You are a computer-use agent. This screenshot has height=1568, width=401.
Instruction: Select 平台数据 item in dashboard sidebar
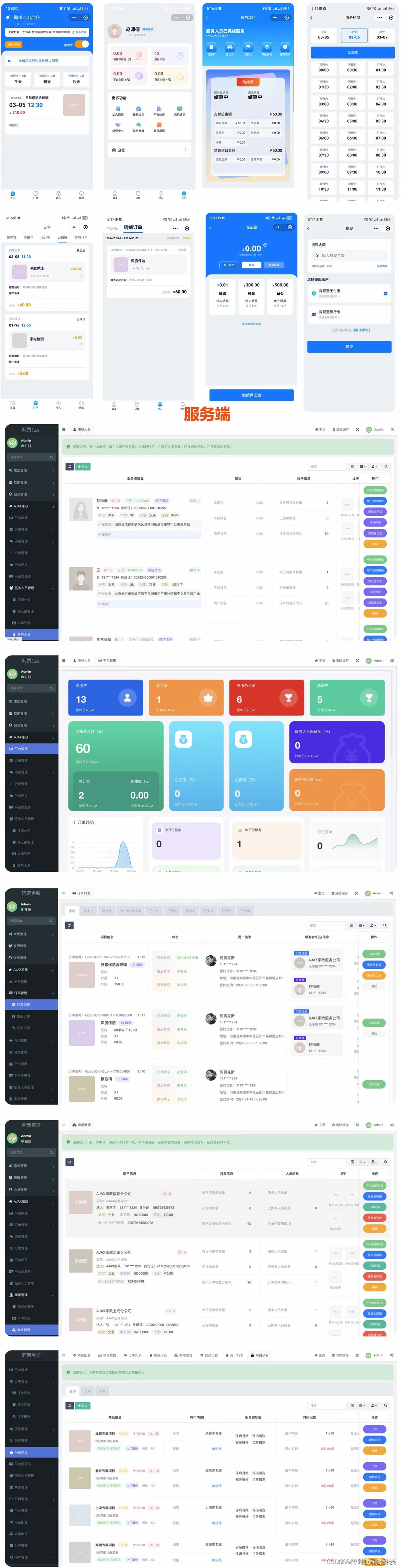pyautogui.click(x=32, y=749)
